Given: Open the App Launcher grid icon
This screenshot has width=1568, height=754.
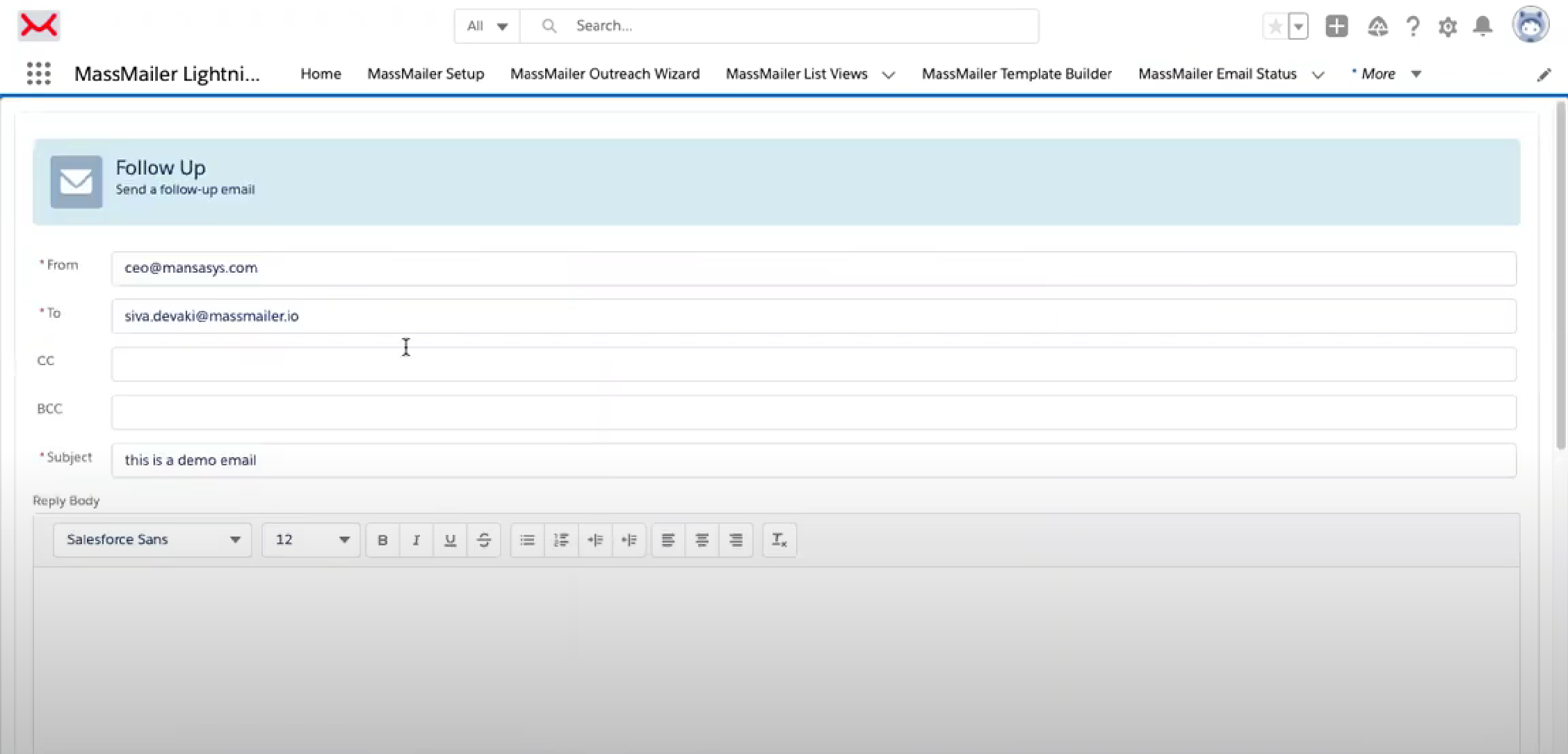Looking at the screenshot, I should 39,73.
